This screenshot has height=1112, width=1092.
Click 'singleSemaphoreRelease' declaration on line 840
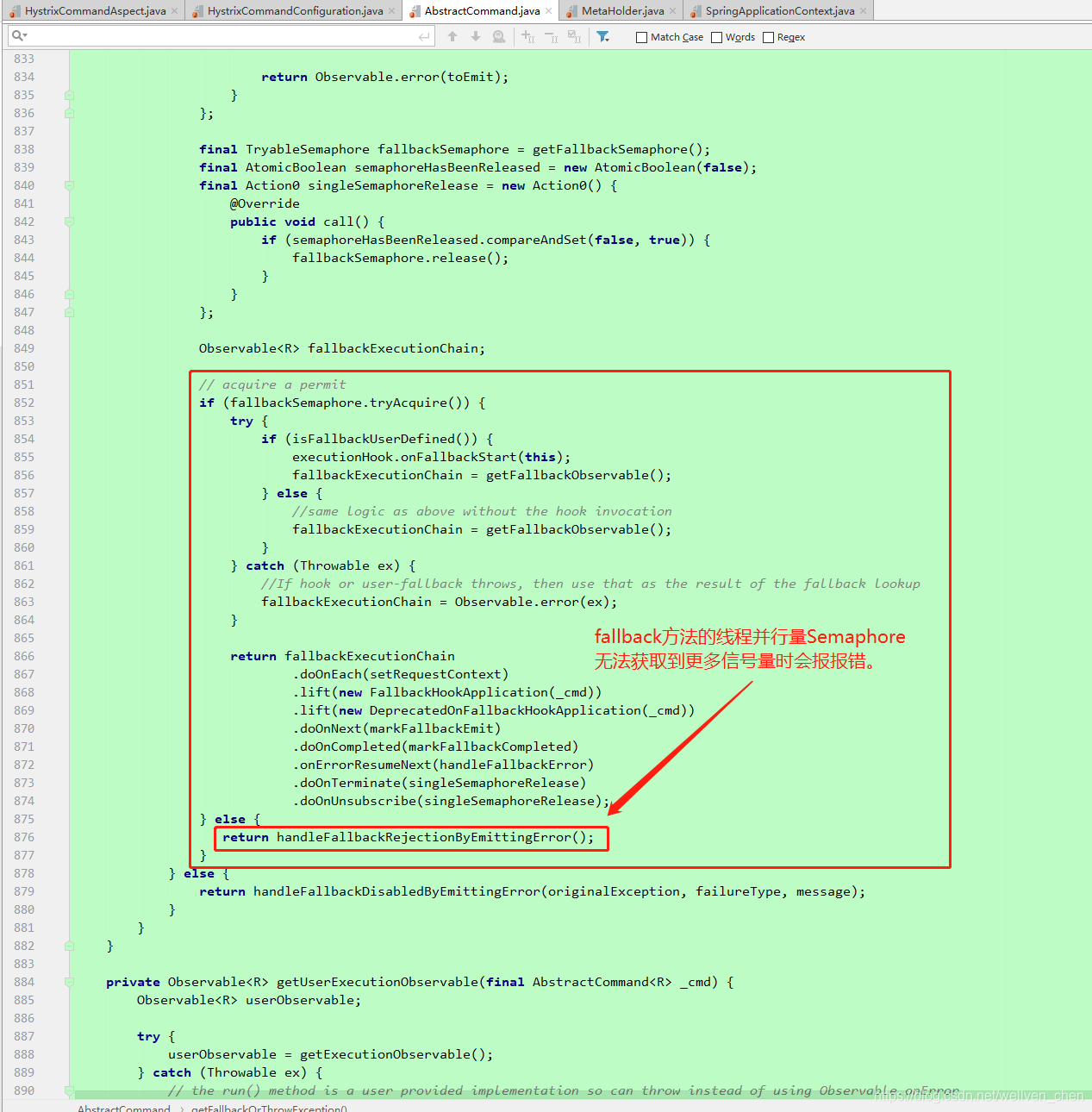[393, 185]
